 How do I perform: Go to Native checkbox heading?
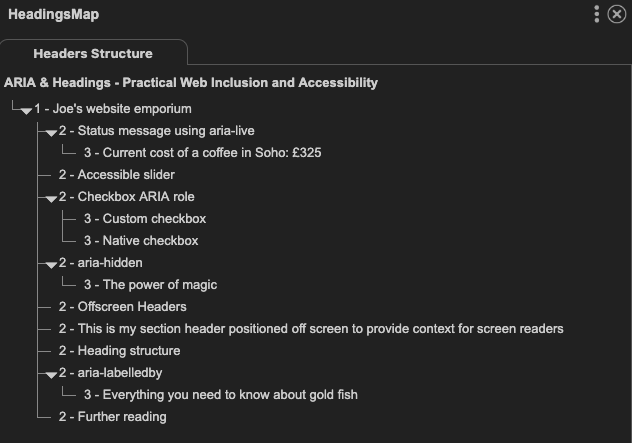(141, 241)
